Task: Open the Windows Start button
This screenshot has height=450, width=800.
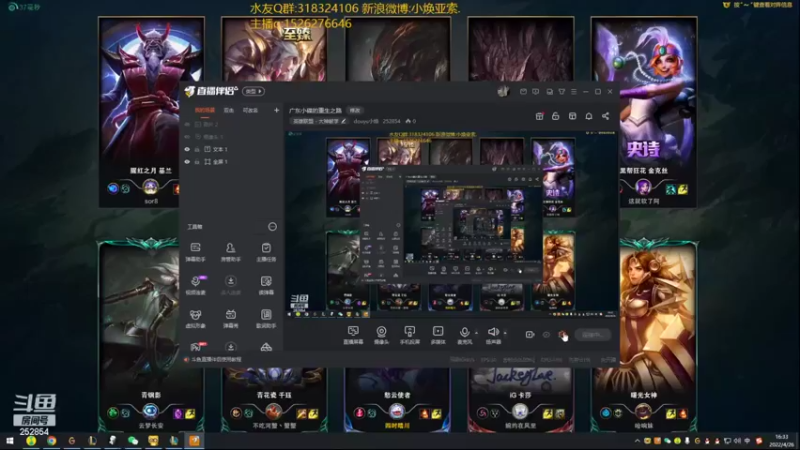Action: tap(10, 441)
